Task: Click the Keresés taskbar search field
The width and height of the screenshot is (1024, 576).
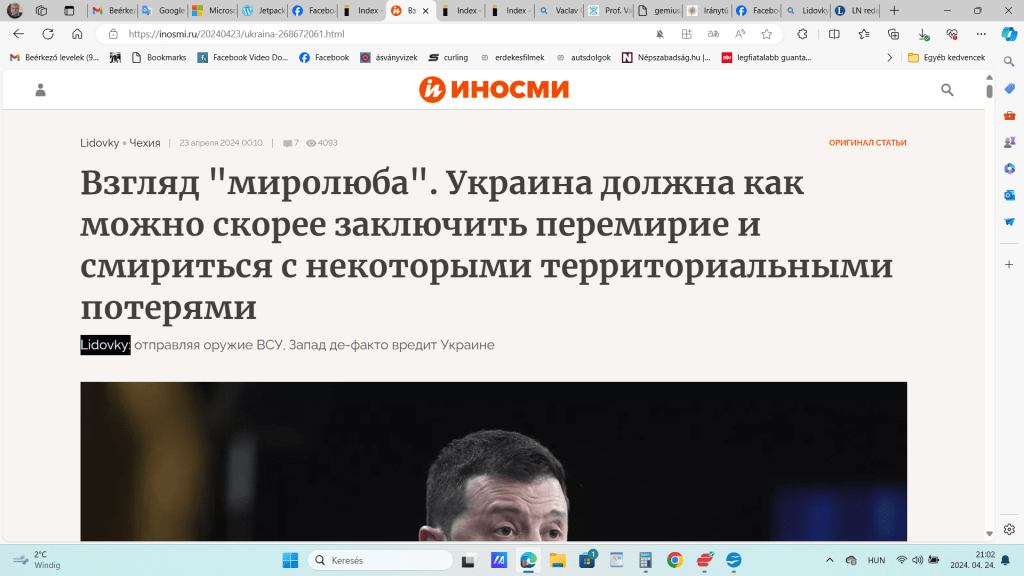Action: [x=380, y=560]
